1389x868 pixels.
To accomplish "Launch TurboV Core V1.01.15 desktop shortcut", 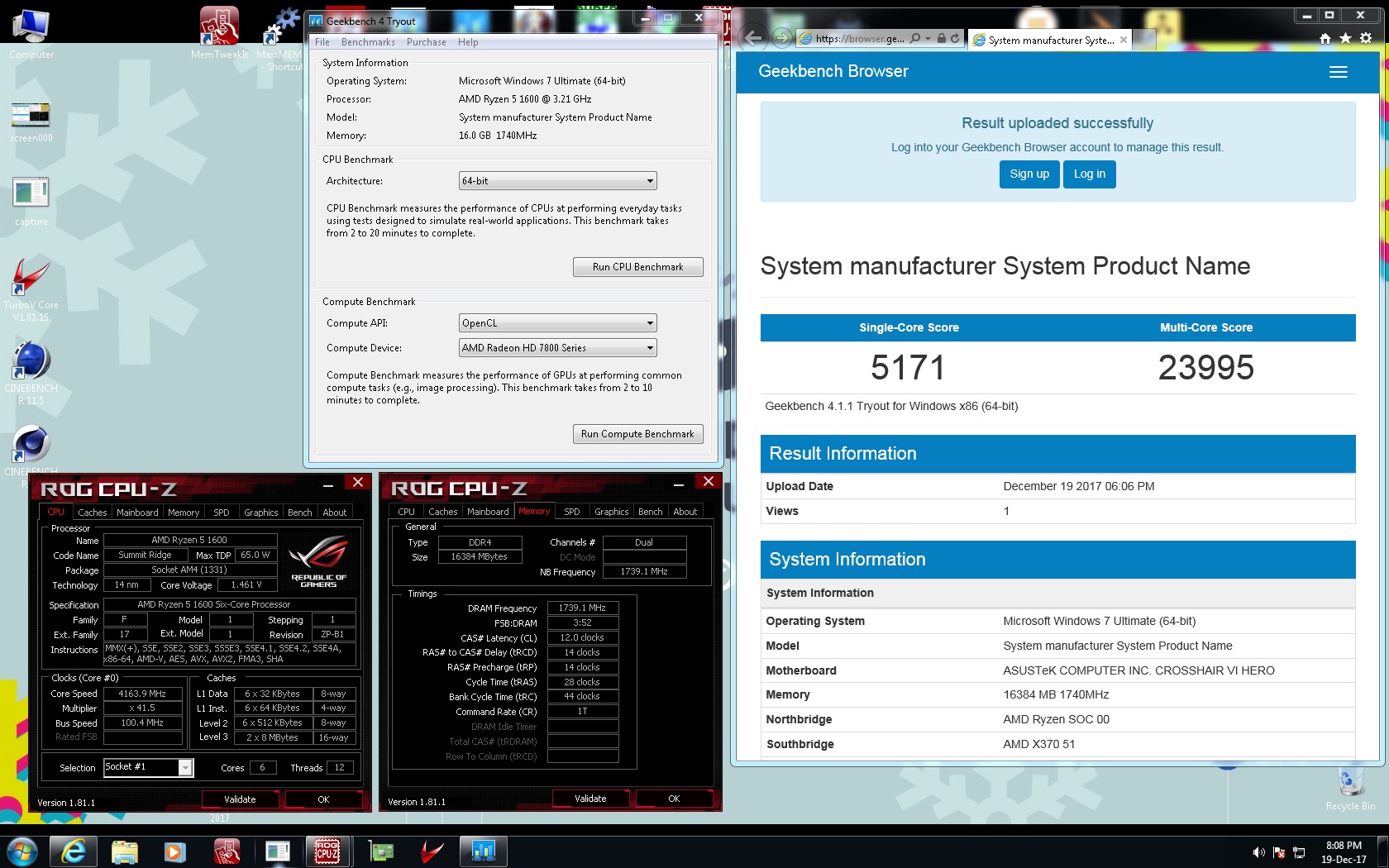I will (31, 289).
